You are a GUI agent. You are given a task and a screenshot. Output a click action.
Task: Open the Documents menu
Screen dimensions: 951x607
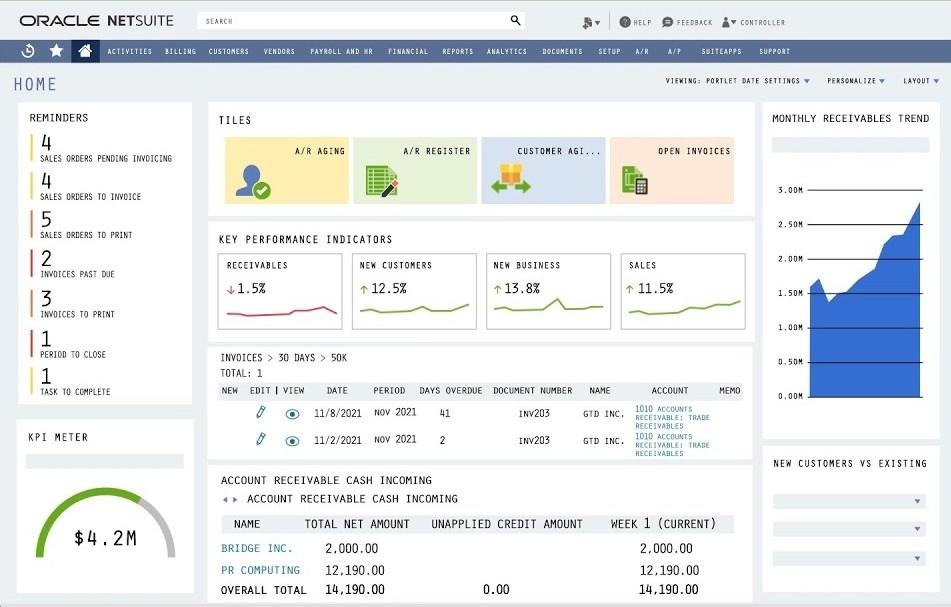(562, 52)
